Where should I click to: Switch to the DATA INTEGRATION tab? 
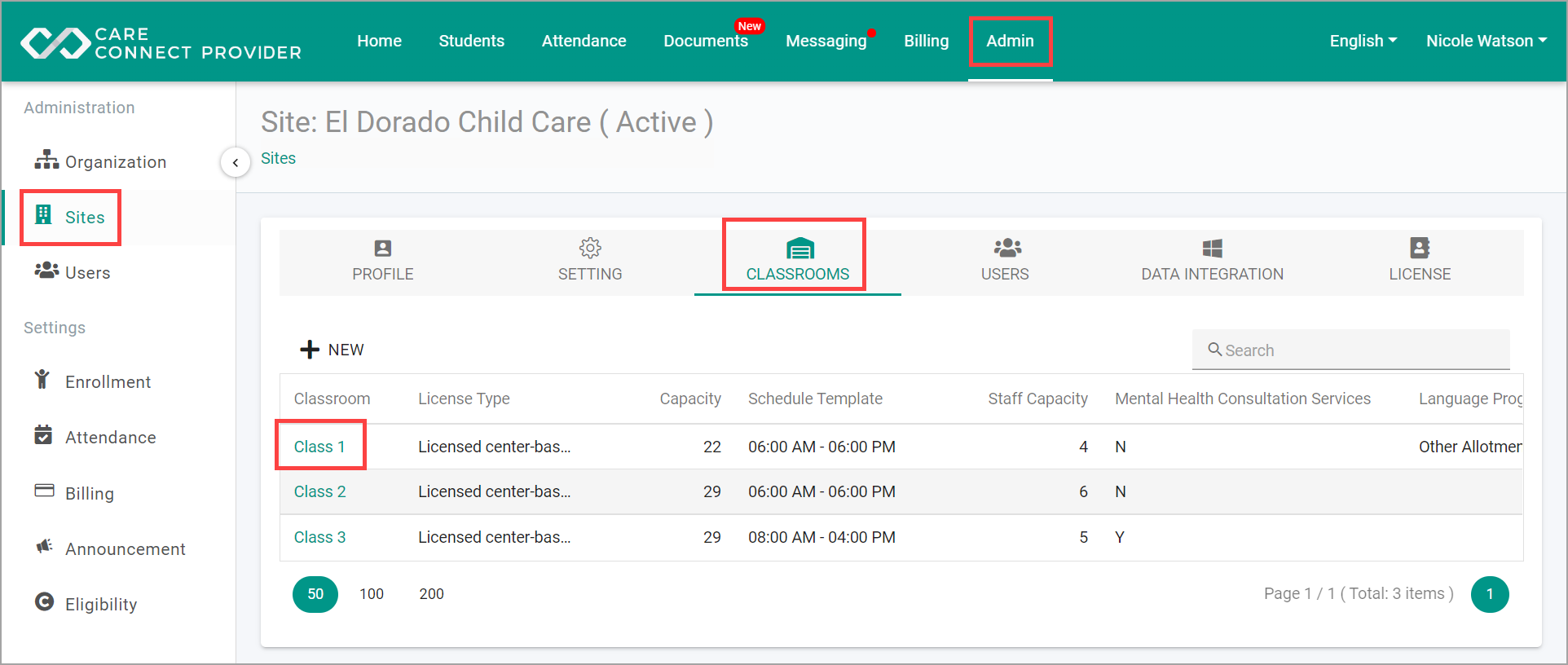coord(1212,262)
